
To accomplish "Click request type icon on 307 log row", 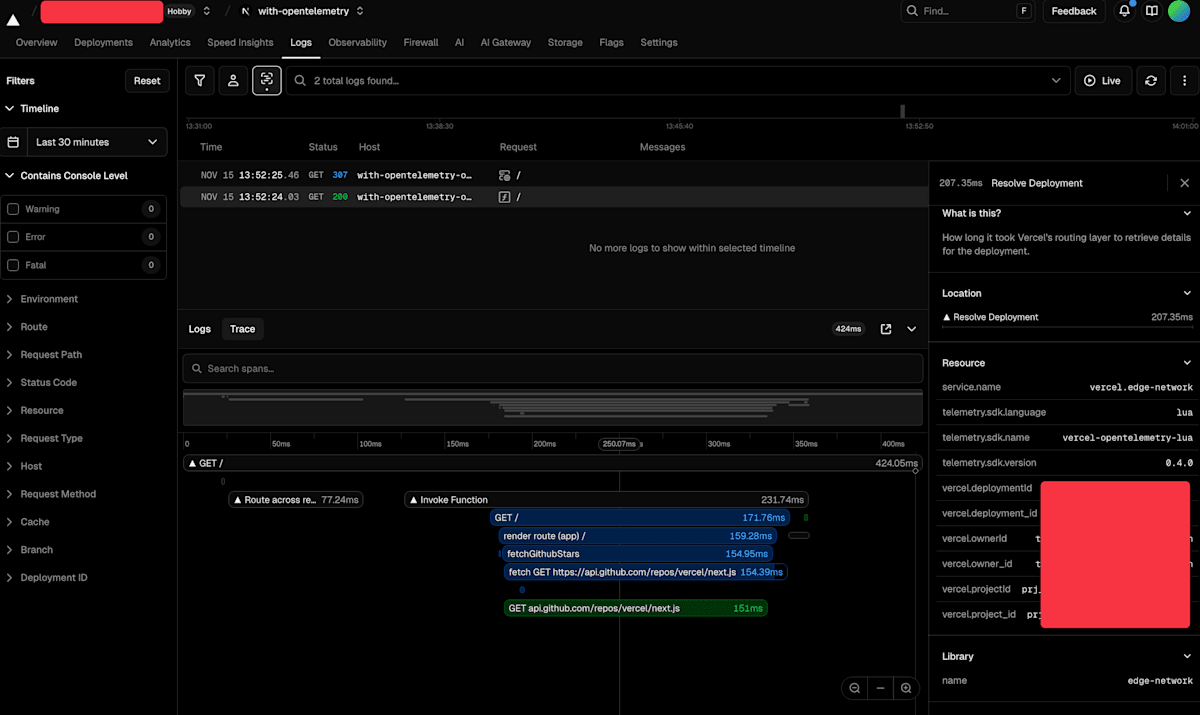I will click(x=505, y=175).
